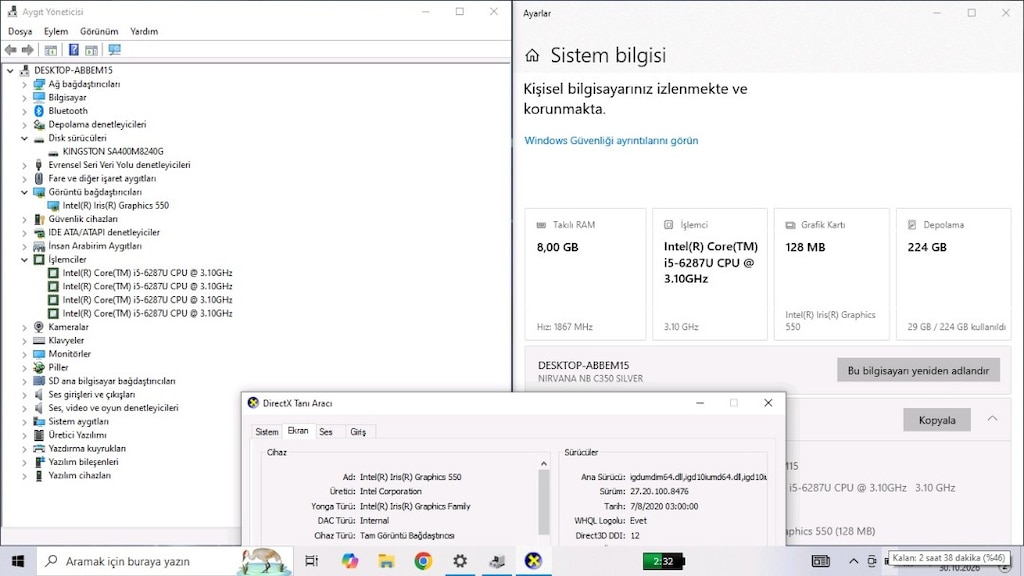Expand the Bilgisayar node
The height and width of the screenshot is (576, 1024).
click(x=24, y=98)
